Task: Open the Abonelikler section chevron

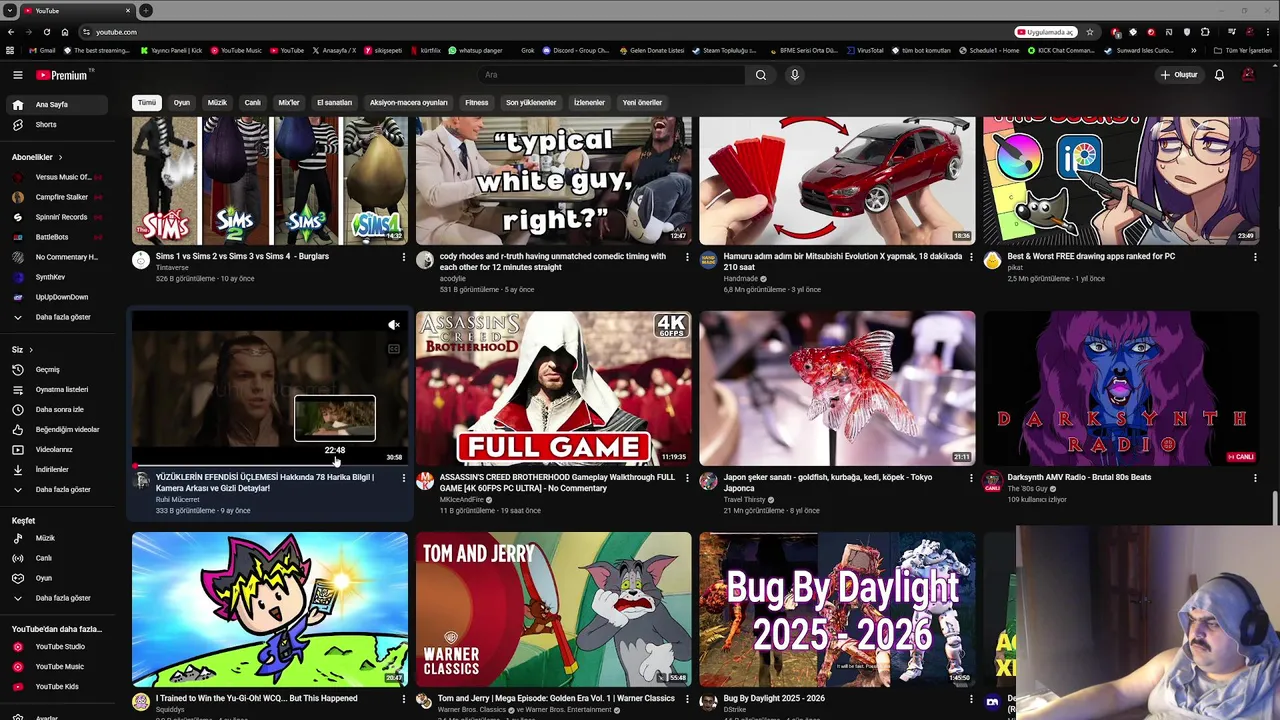Action: [x=60, y=157]
